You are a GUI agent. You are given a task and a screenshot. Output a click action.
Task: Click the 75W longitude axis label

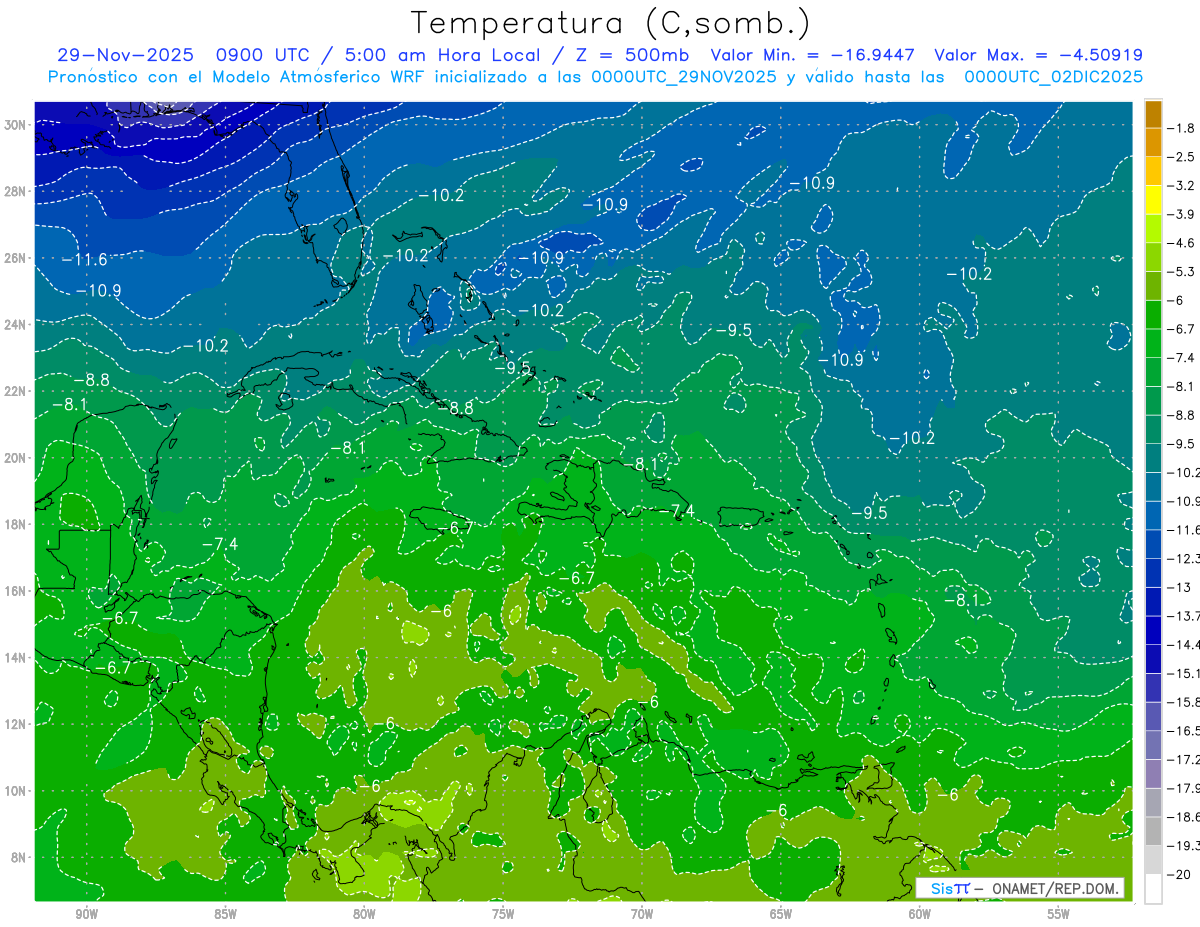(503, 914)
